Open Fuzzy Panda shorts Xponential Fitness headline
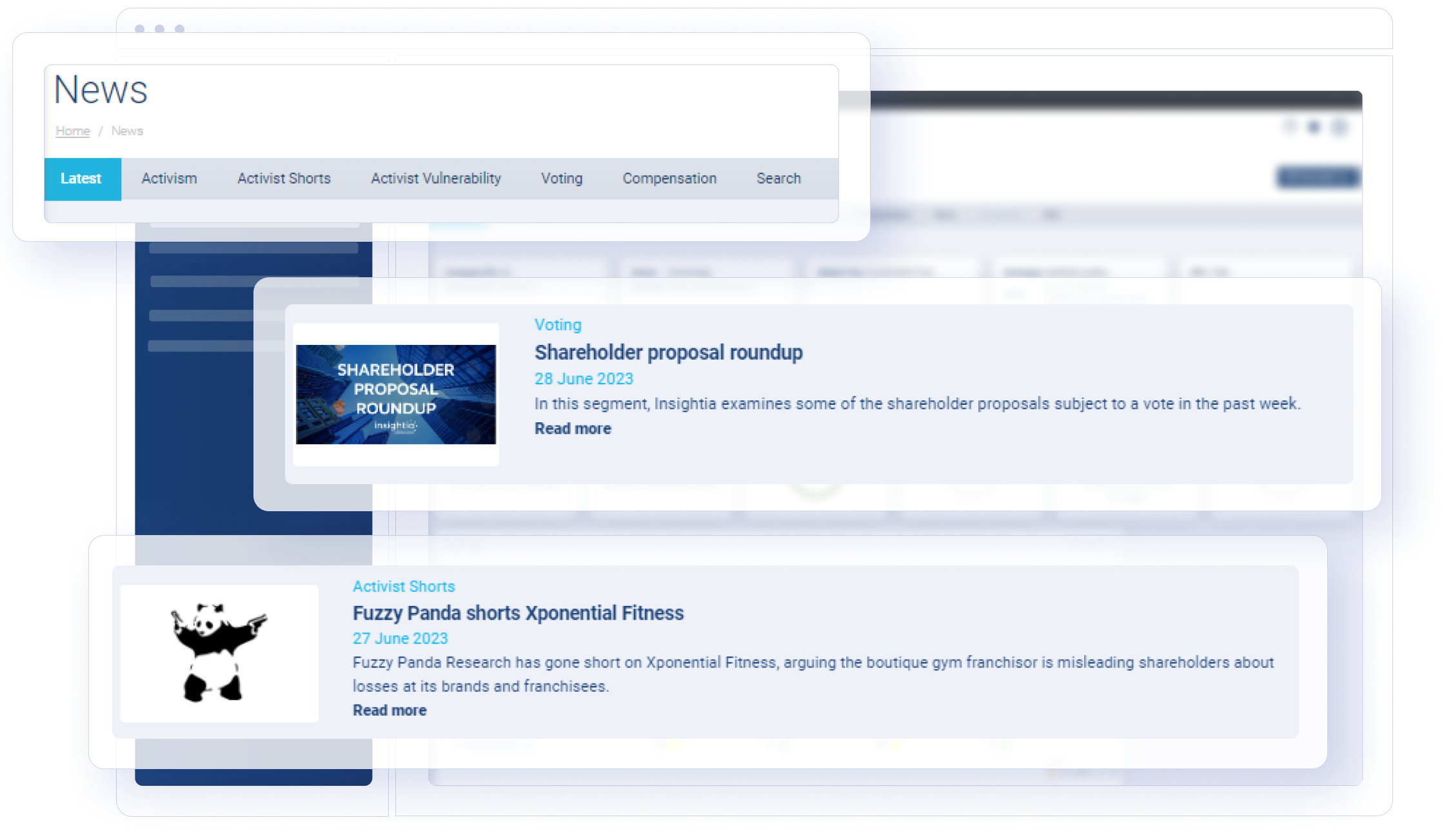This screenshot has width=1453, height=840. tap(518, 612)
